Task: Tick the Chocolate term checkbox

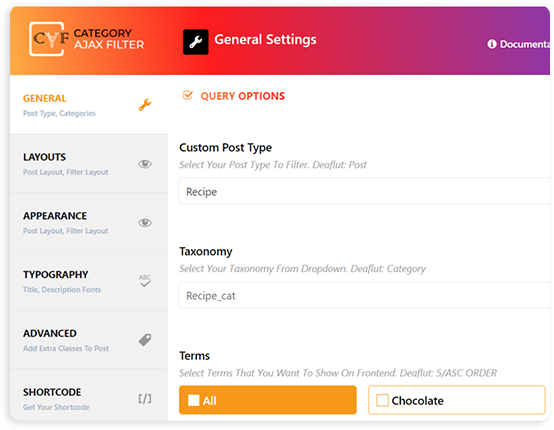Action: 382,400
